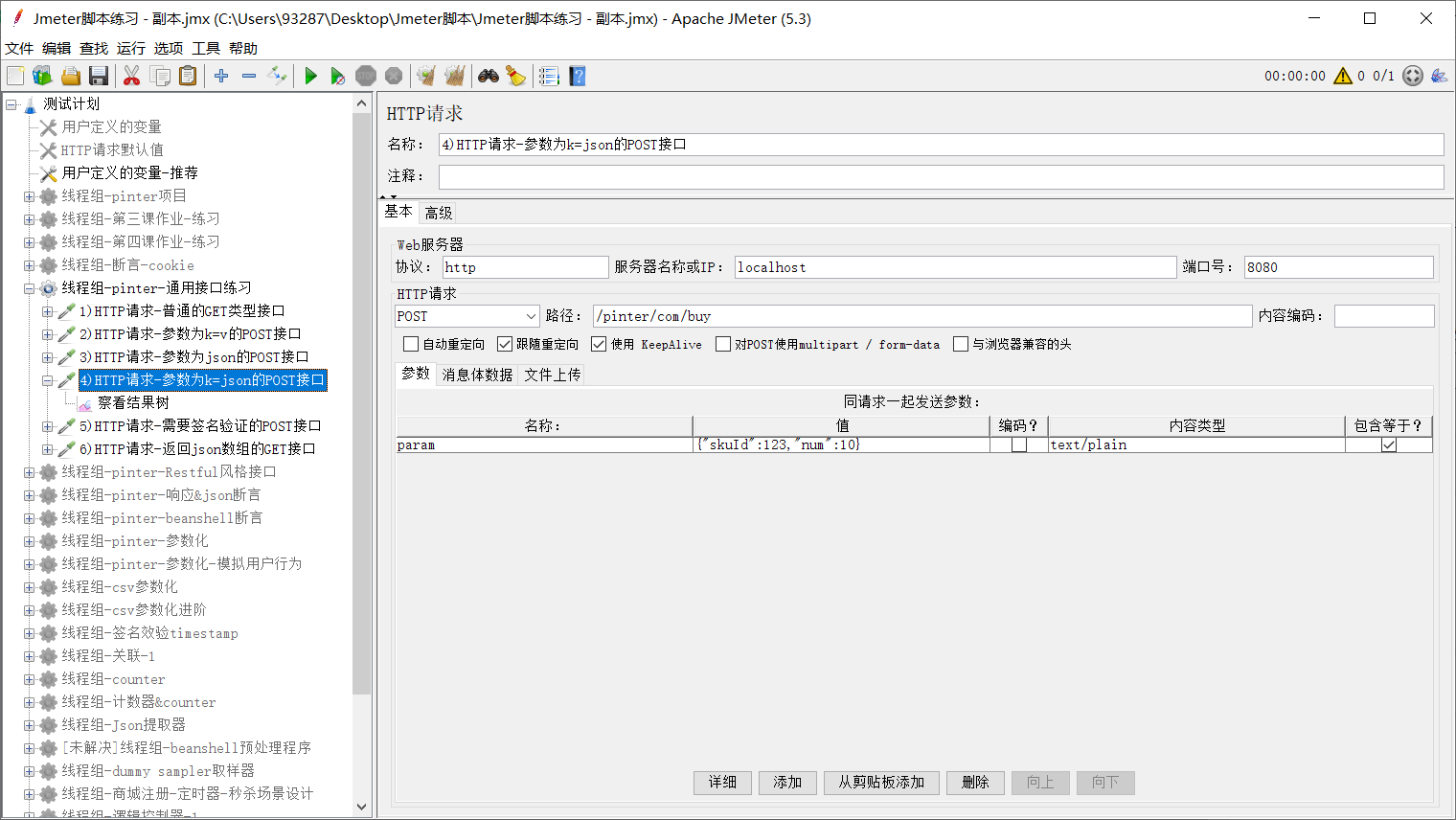Click the warning triangle log icon
This screenshot has height=820, width=1456.
[x=1343, y=76]
